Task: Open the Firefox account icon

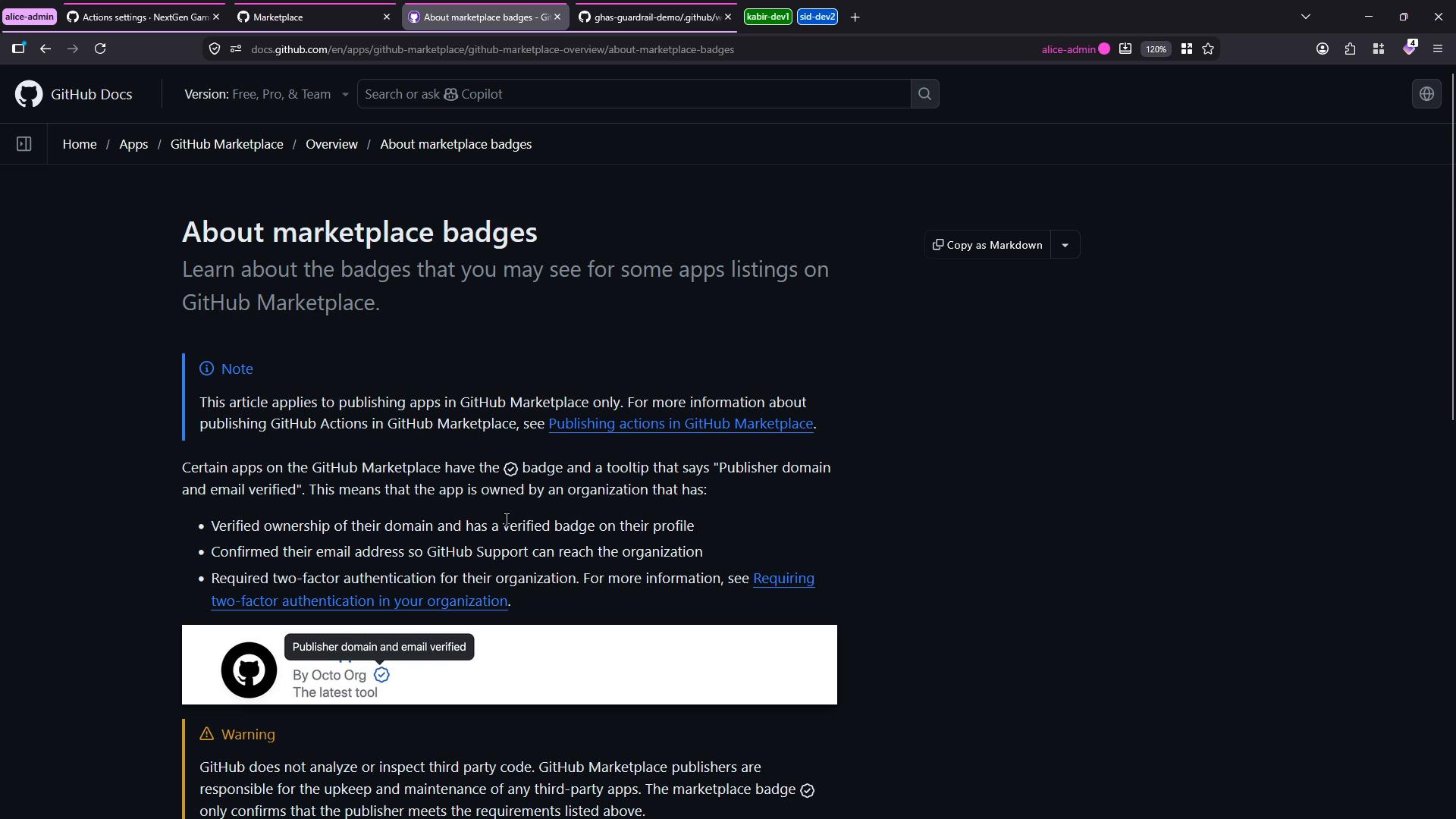Action: point(1323,49)
